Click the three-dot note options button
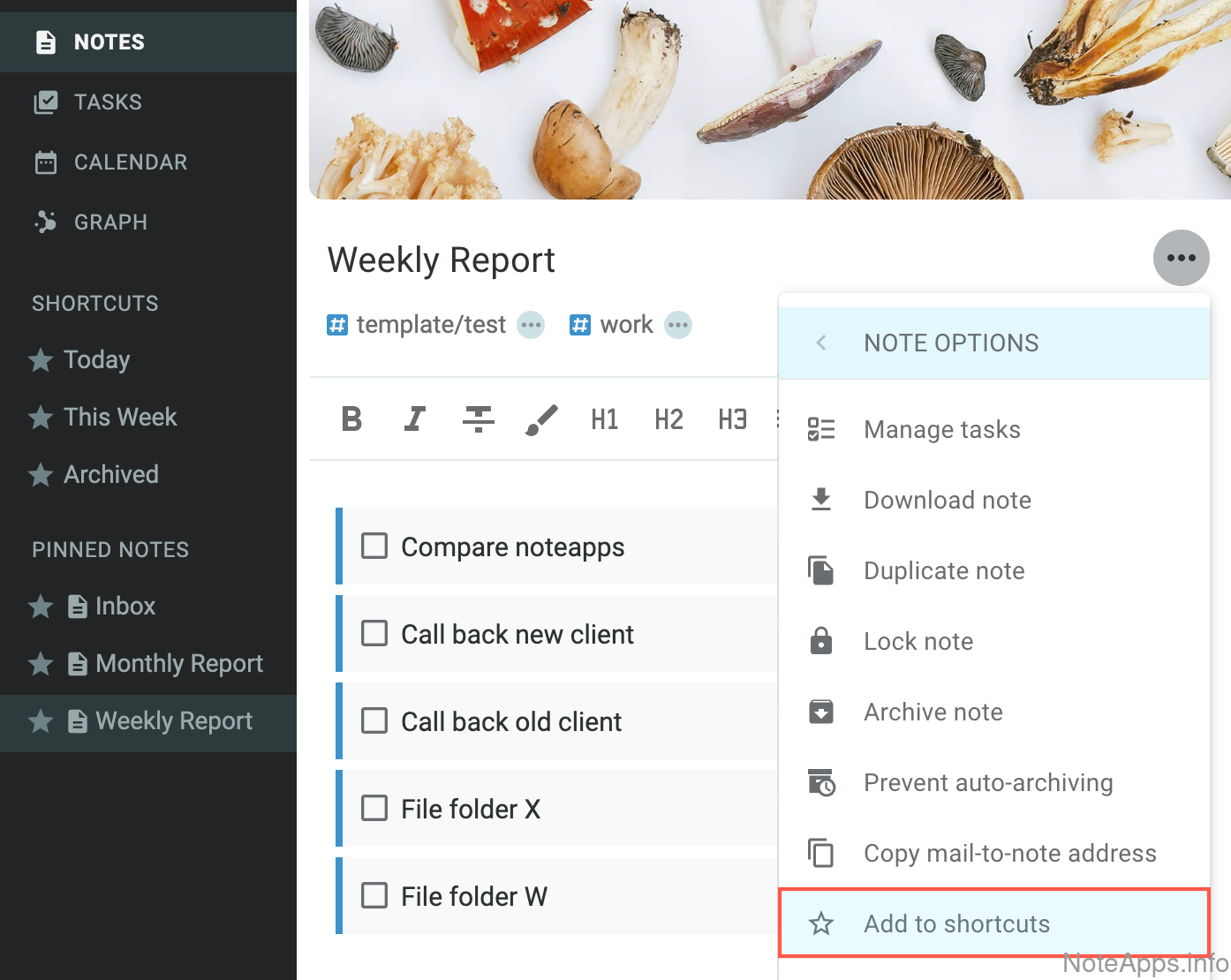The height and width of the screenshot is (980, 1231). pos(1181,258)
